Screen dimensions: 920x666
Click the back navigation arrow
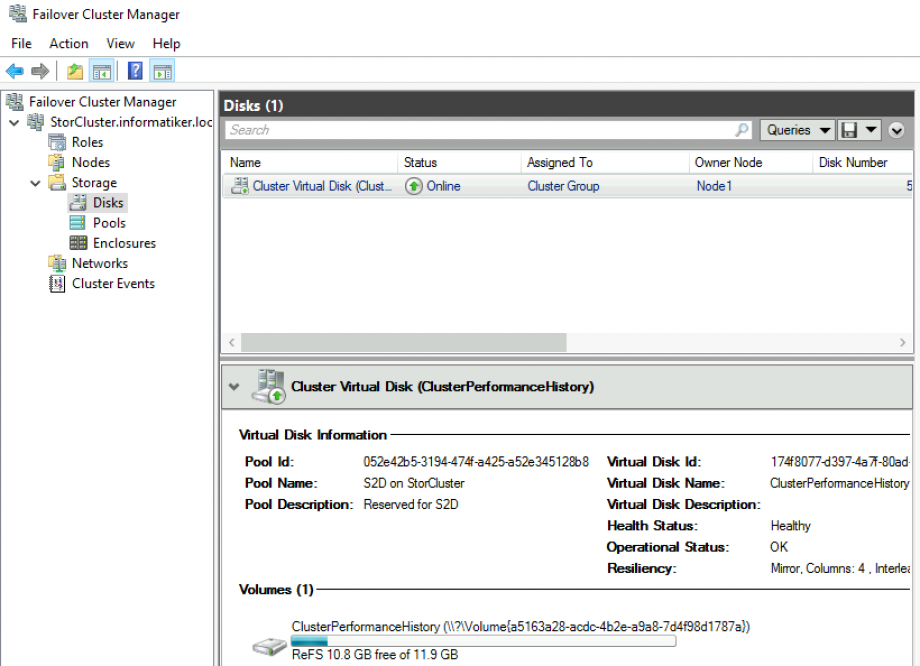click(x=15, y=70)
